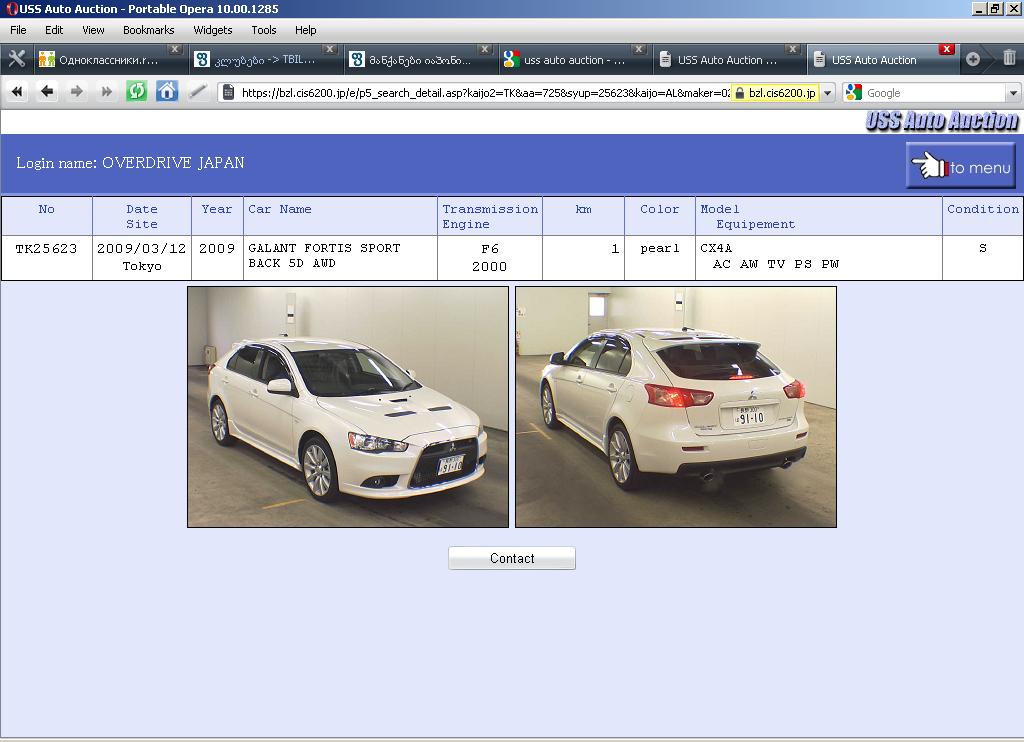
Task: Click the 'to menu' button
Action: pos(961,166)
